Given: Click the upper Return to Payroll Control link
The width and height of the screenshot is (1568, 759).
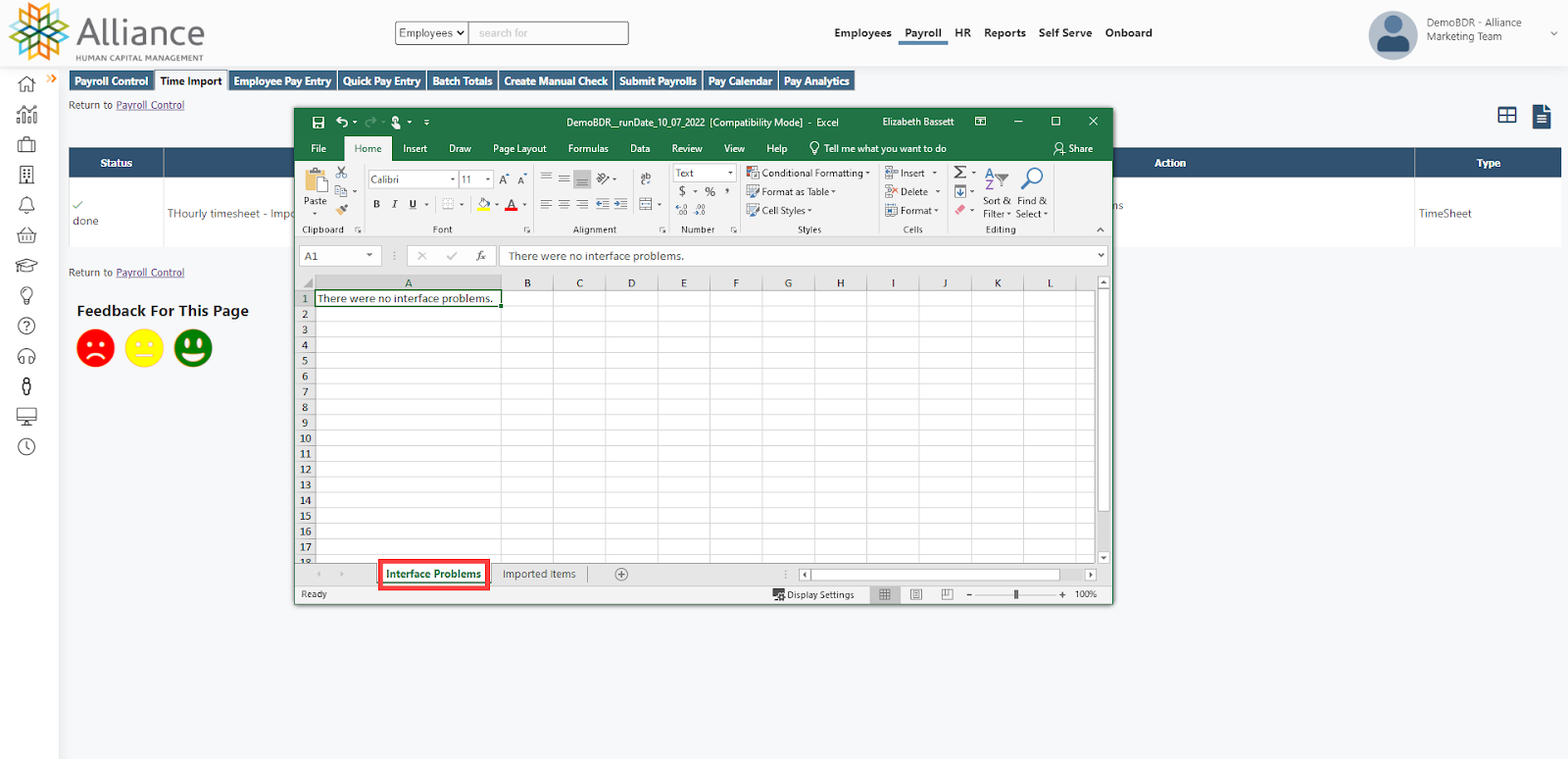Looking at the screenshot, I should tap(150, 106).
